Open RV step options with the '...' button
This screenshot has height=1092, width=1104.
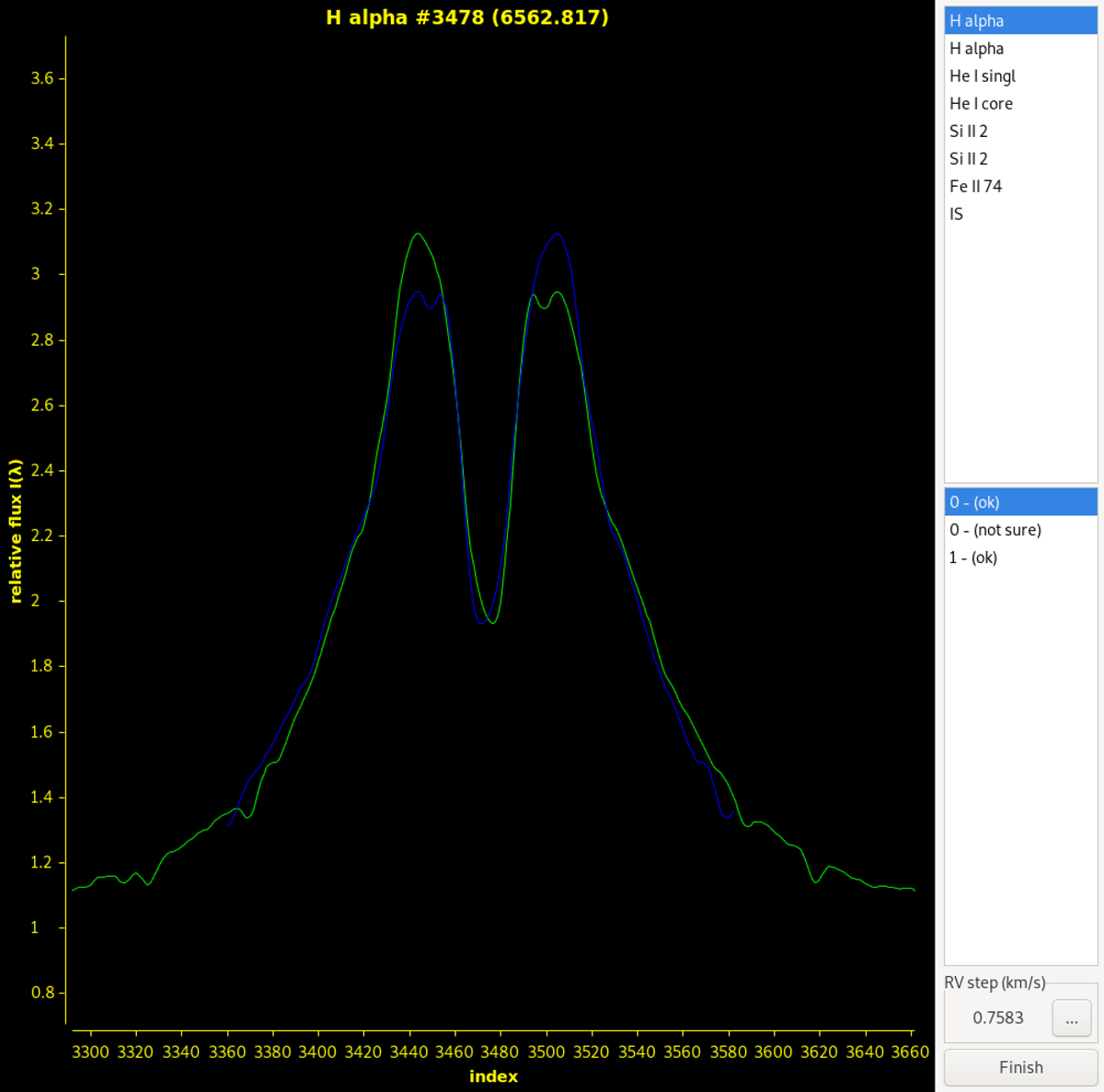(x=1071, y=1018)
